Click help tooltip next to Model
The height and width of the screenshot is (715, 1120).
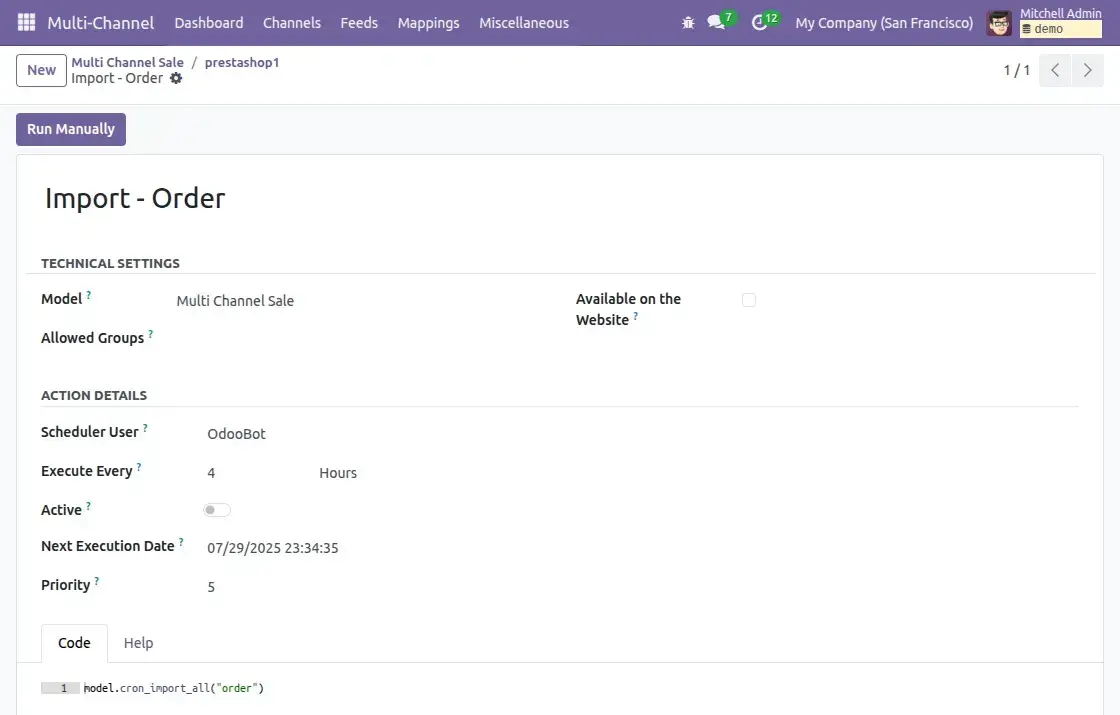point(89,294)
